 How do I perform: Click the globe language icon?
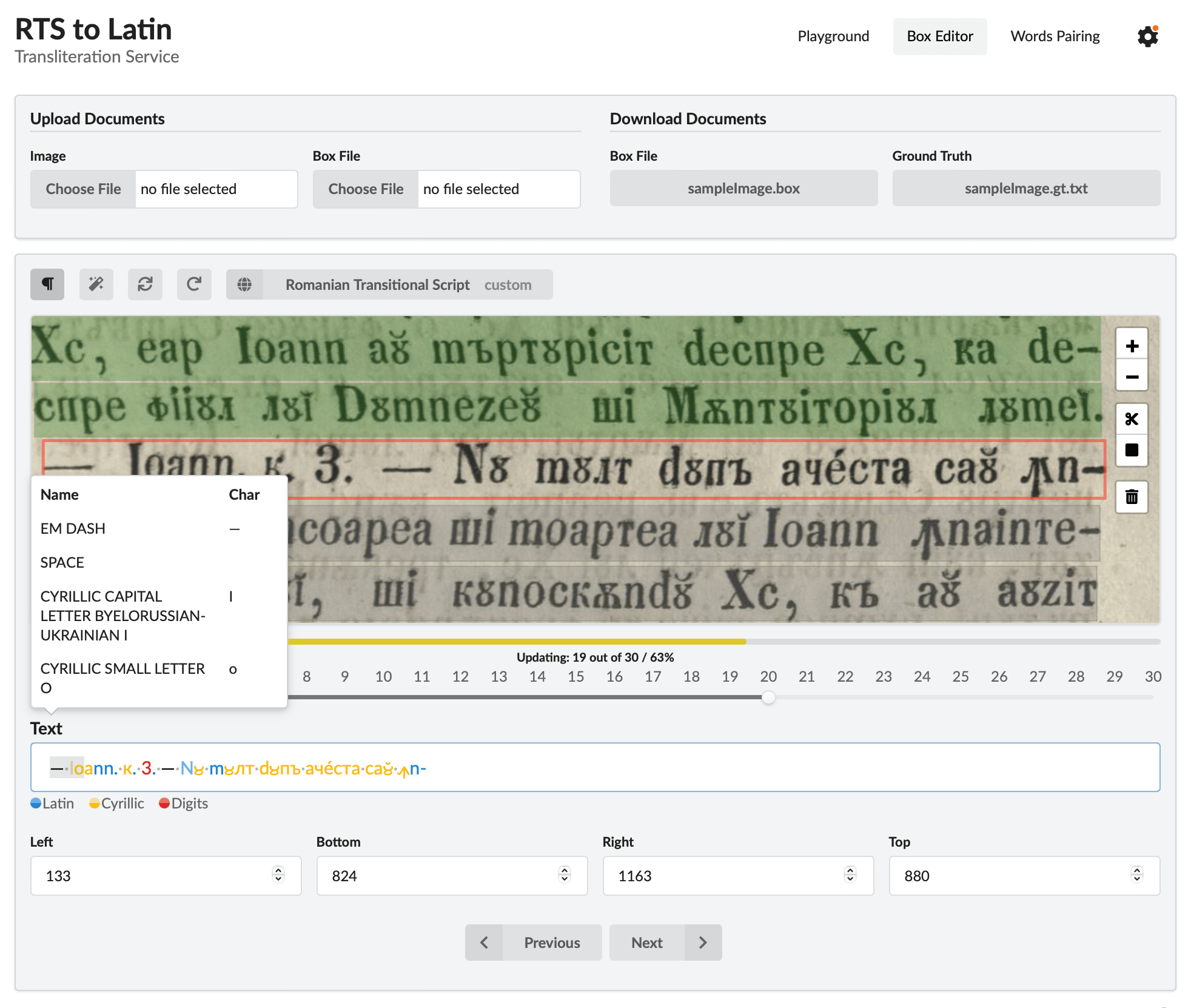pyautogui.click(x=244, y=284)
